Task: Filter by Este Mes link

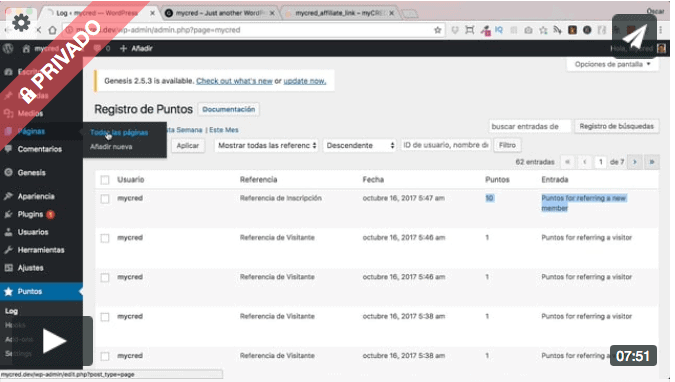Action: [224, 130]
